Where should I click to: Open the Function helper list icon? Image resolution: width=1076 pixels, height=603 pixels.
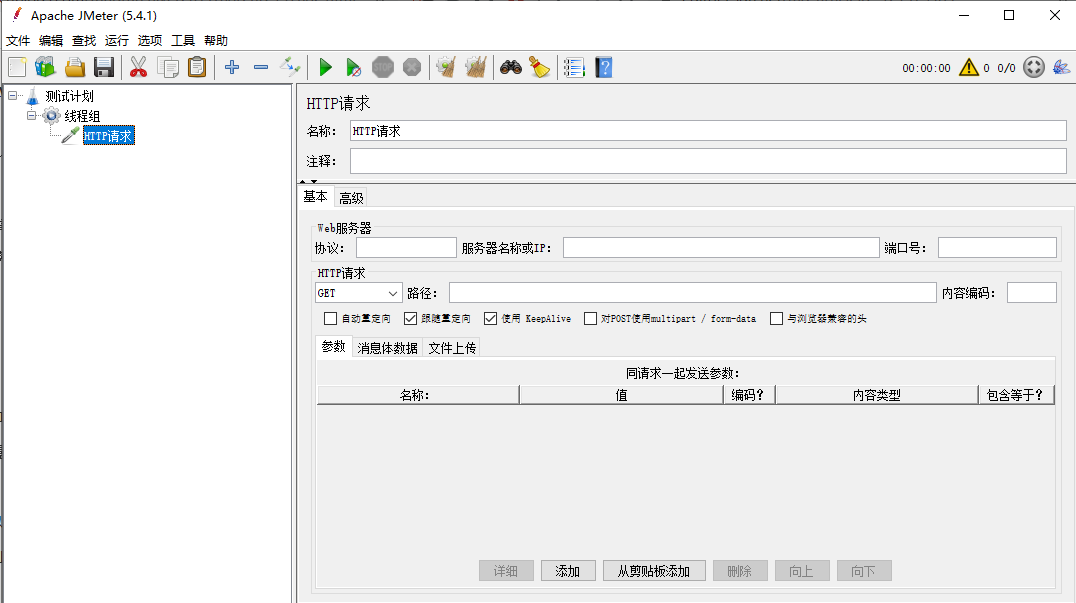coord(574,67)
